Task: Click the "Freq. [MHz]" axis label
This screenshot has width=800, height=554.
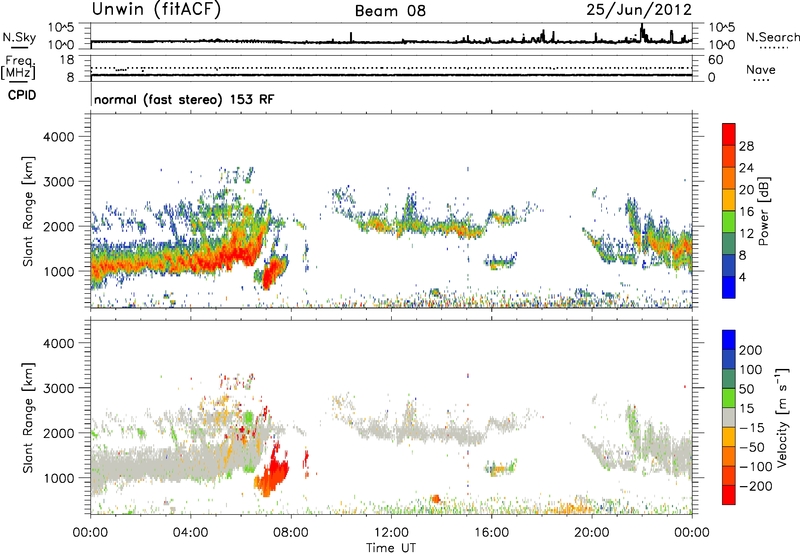Action: tap(18, 68)
